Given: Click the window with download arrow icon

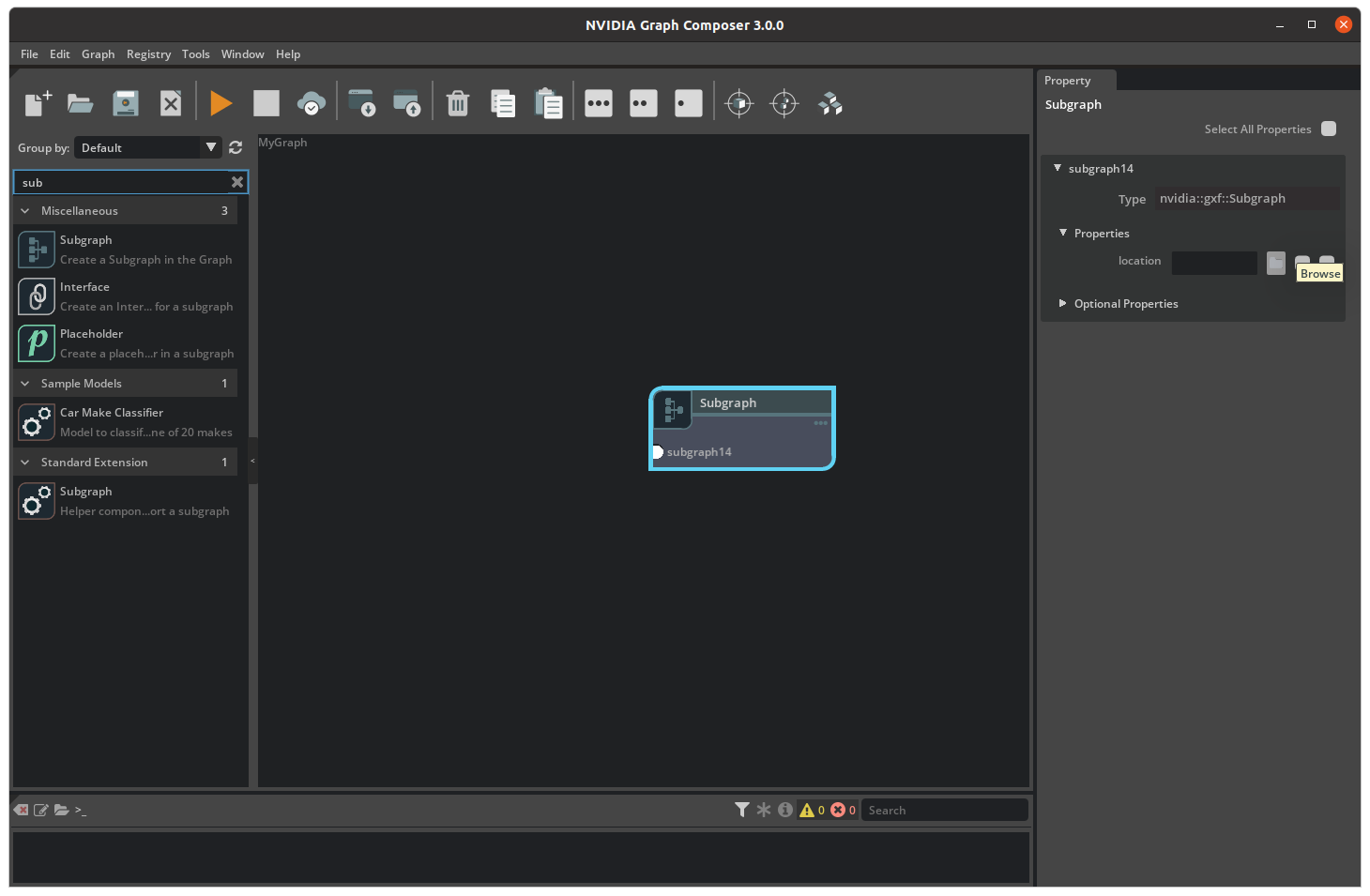Looking at the screenshot, I should coord(362,103).
